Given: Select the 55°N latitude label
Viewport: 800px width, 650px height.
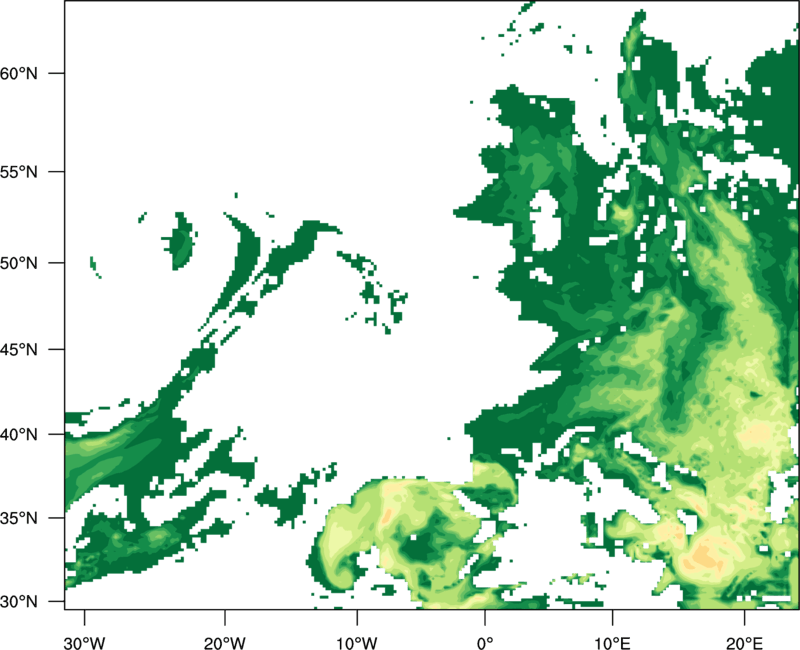Looking at the screenshot, I should [18, 172].
